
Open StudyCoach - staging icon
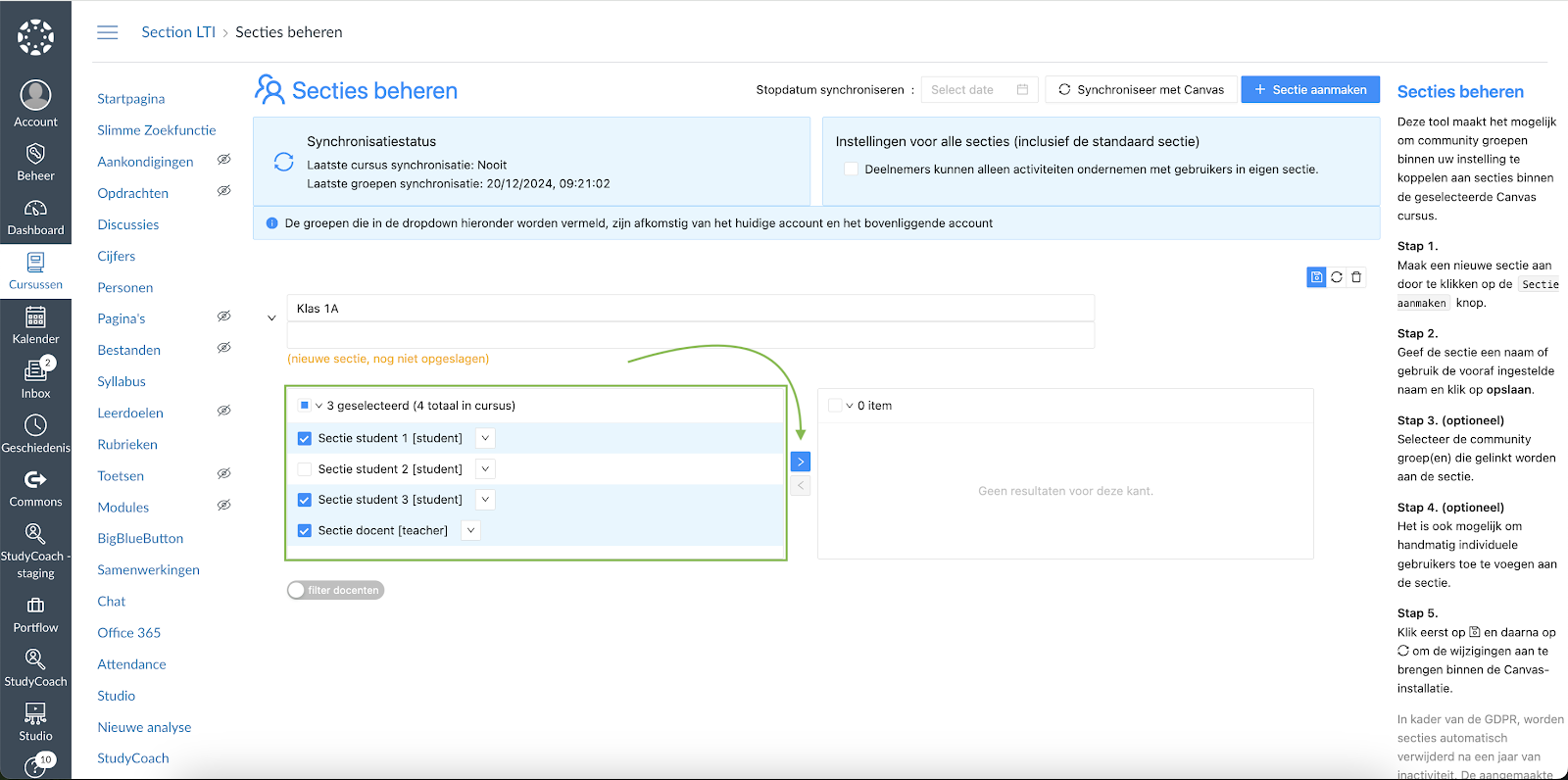[x=35, y=534]
